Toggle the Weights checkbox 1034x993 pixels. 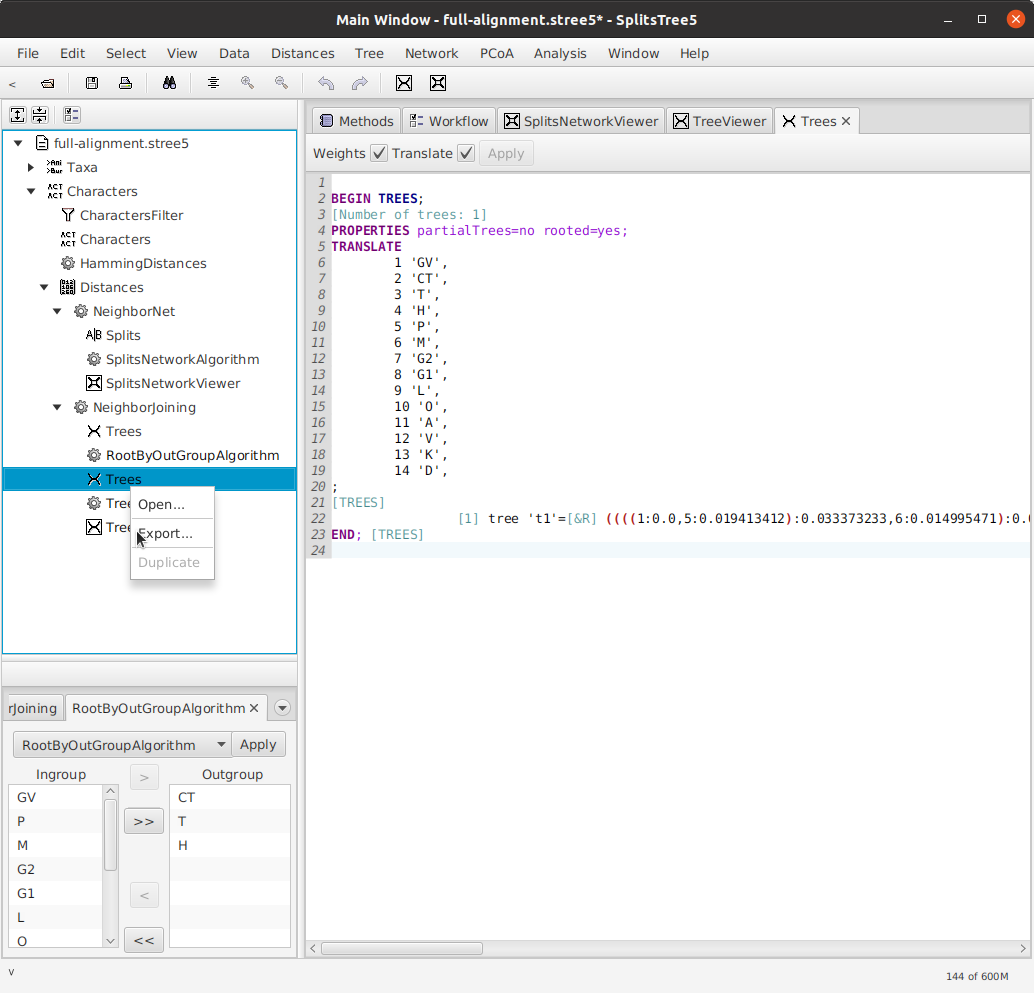(379, 153)
